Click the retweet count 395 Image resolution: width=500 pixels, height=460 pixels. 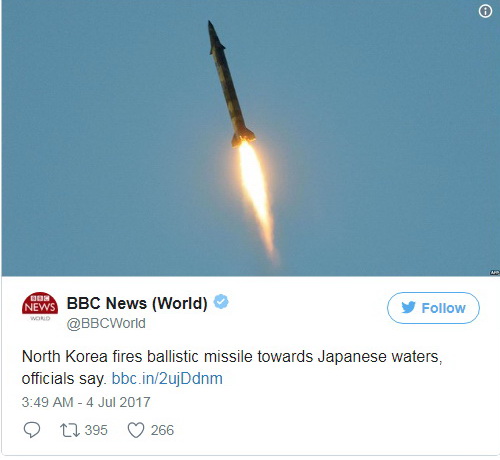96,430
